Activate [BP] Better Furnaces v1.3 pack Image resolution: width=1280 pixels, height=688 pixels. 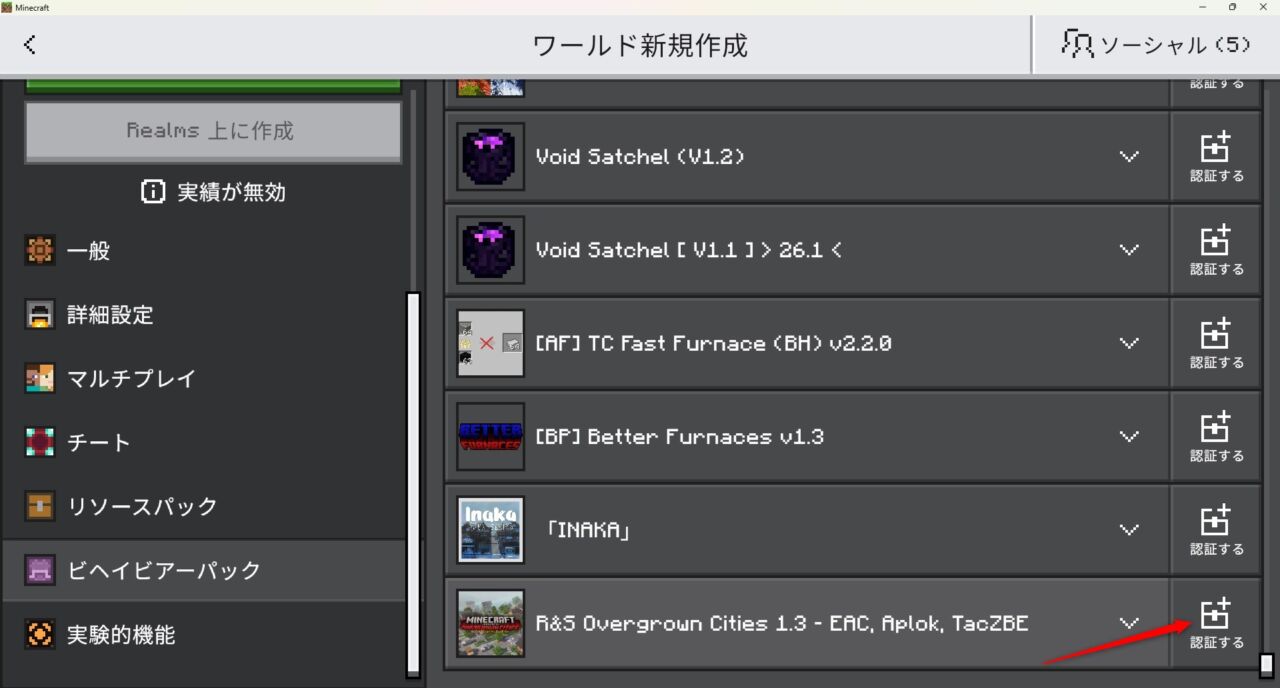tap(1216, 437)
